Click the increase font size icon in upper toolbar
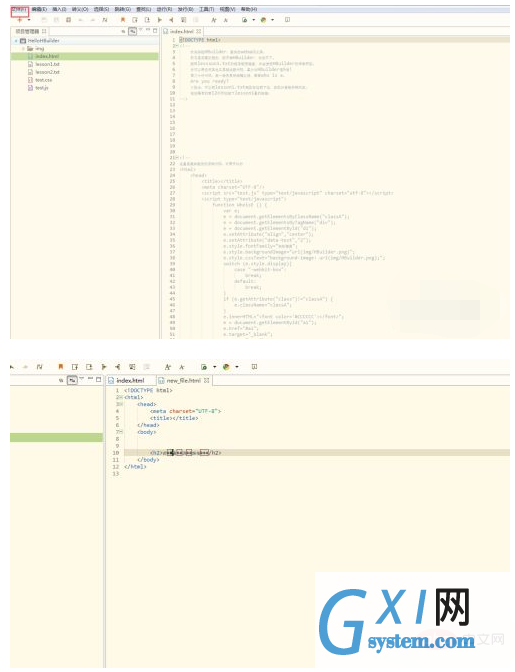The width and height of the screenshot is (515, 672). pyautogui.click(x=213, y=20)
